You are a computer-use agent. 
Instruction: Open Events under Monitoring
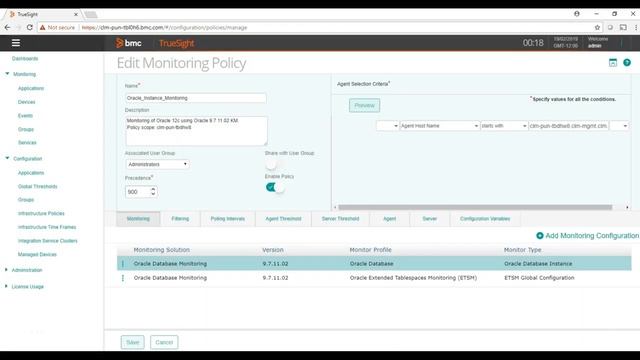(x=25, y=116)
